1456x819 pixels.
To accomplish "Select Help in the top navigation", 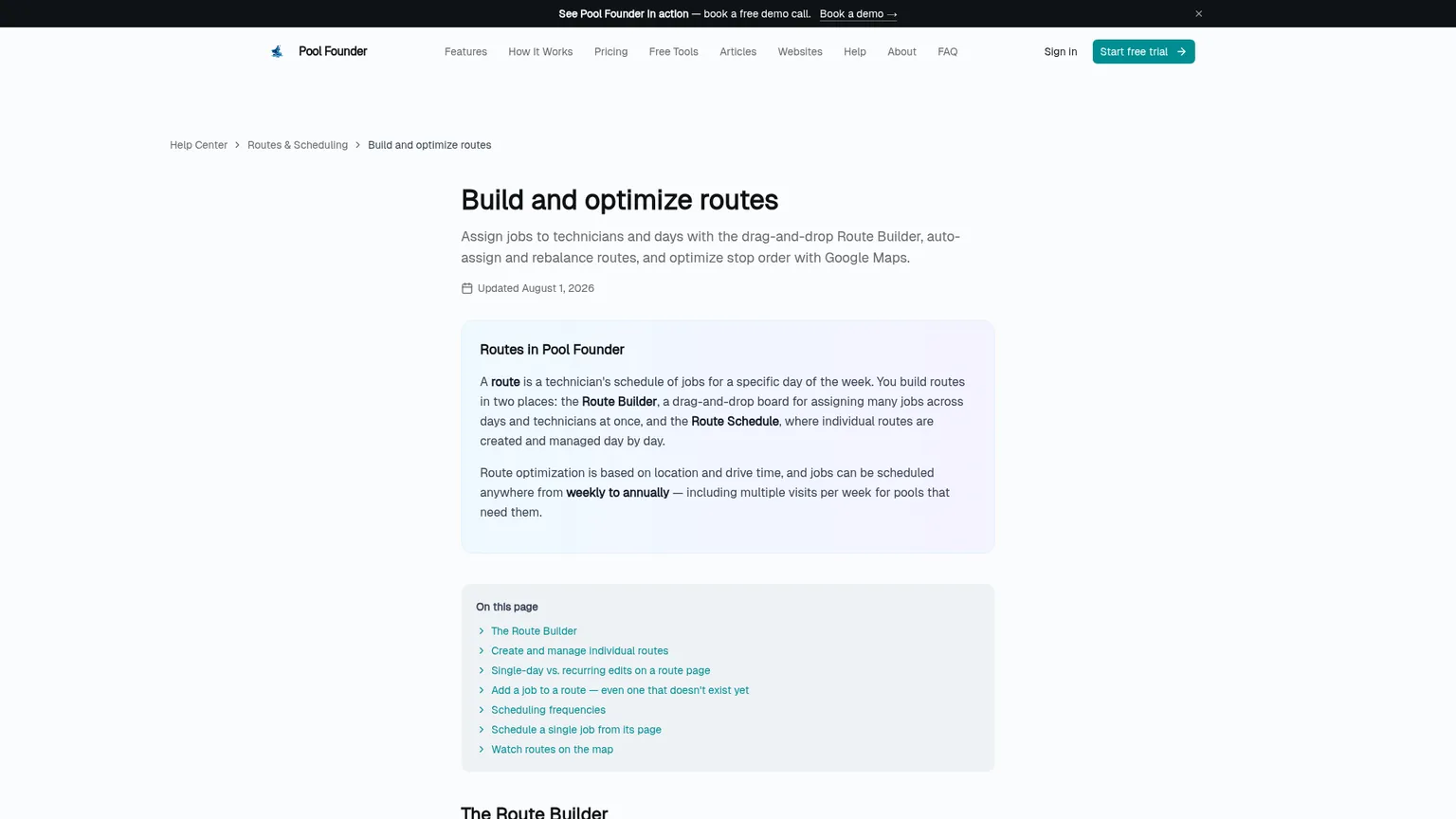I will coord(855,52).
